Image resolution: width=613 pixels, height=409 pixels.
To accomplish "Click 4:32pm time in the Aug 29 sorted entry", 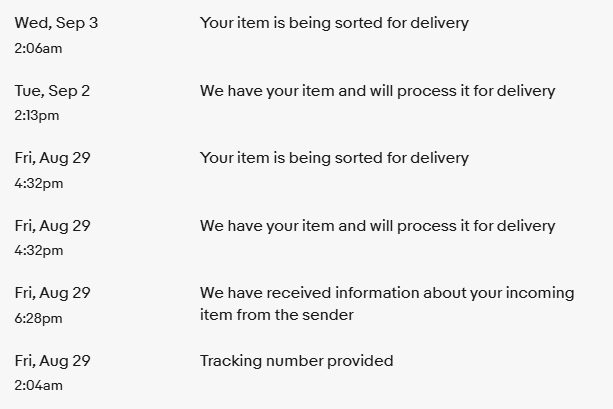I will (39, 183).
